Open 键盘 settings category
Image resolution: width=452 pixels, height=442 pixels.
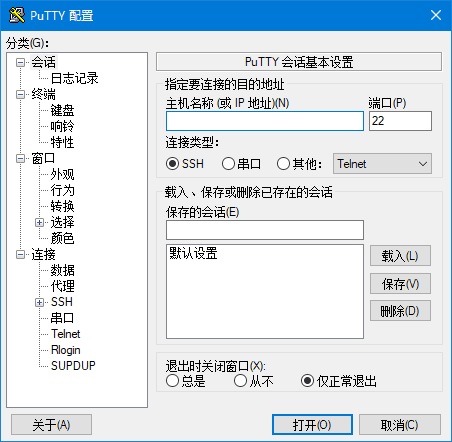coord(62,110)
